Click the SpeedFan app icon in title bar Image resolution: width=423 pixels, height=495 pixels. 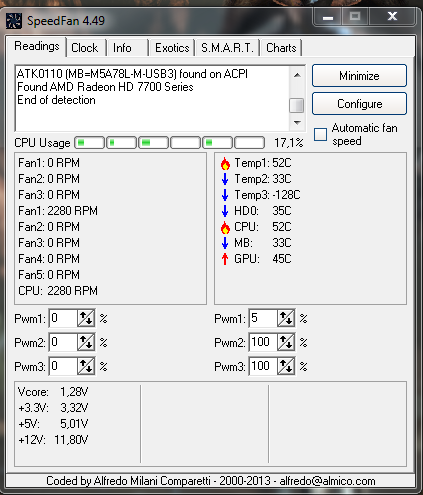click(x=14, y=21)
